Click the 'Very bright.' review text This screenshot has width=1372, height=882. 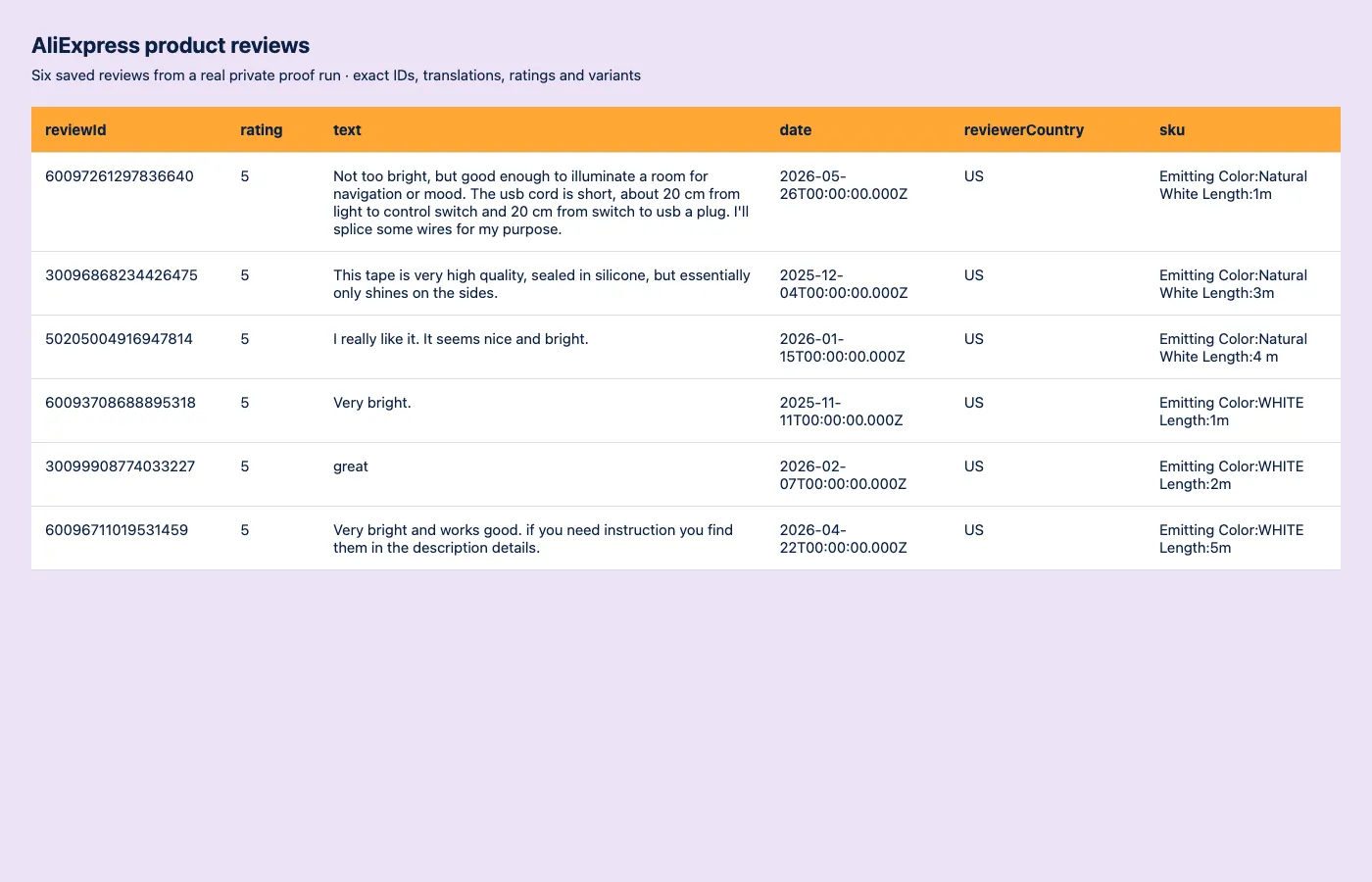[x=372, y=403]
